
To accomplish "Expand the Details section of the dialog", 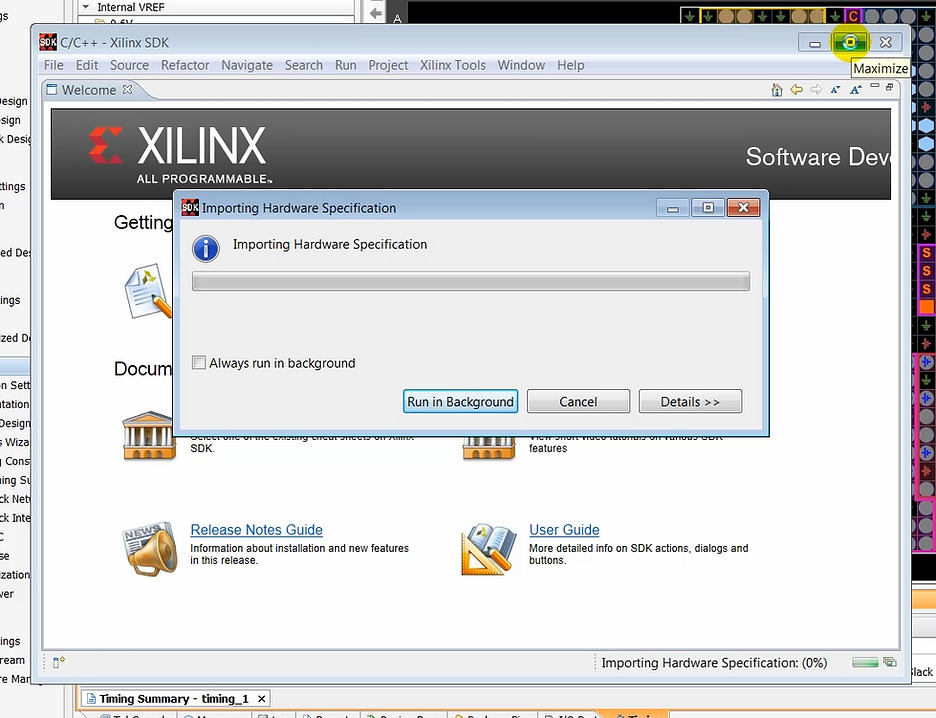I will coord(690,401).
